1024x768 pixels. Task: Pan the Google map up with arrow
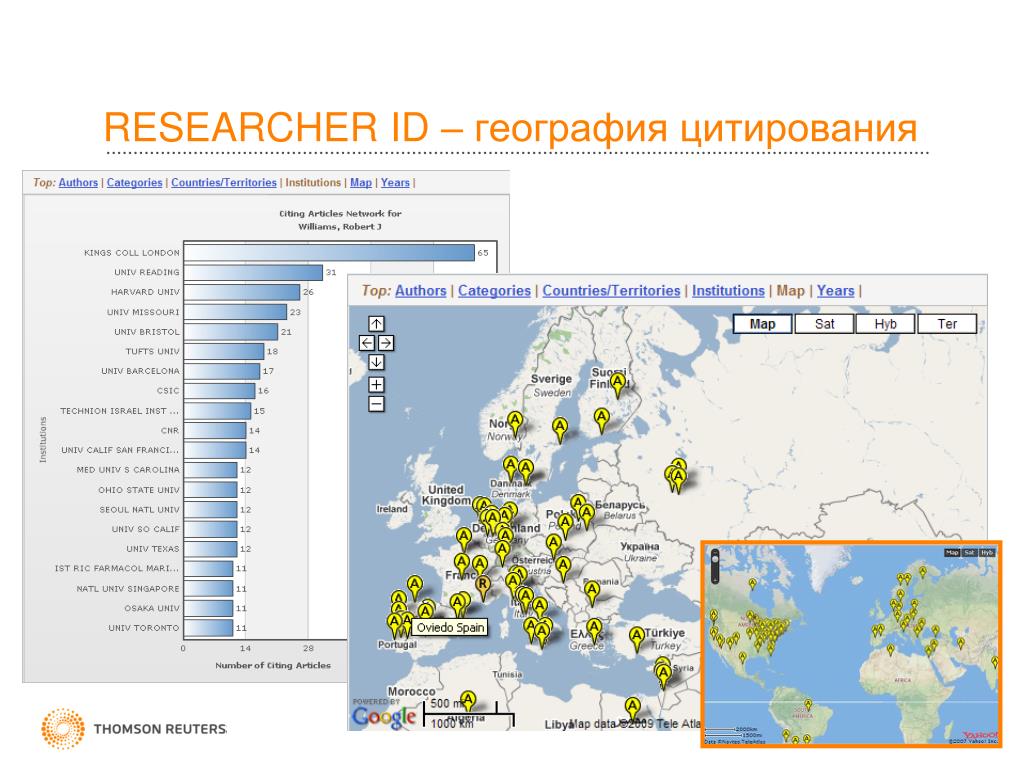pos(376,323)
